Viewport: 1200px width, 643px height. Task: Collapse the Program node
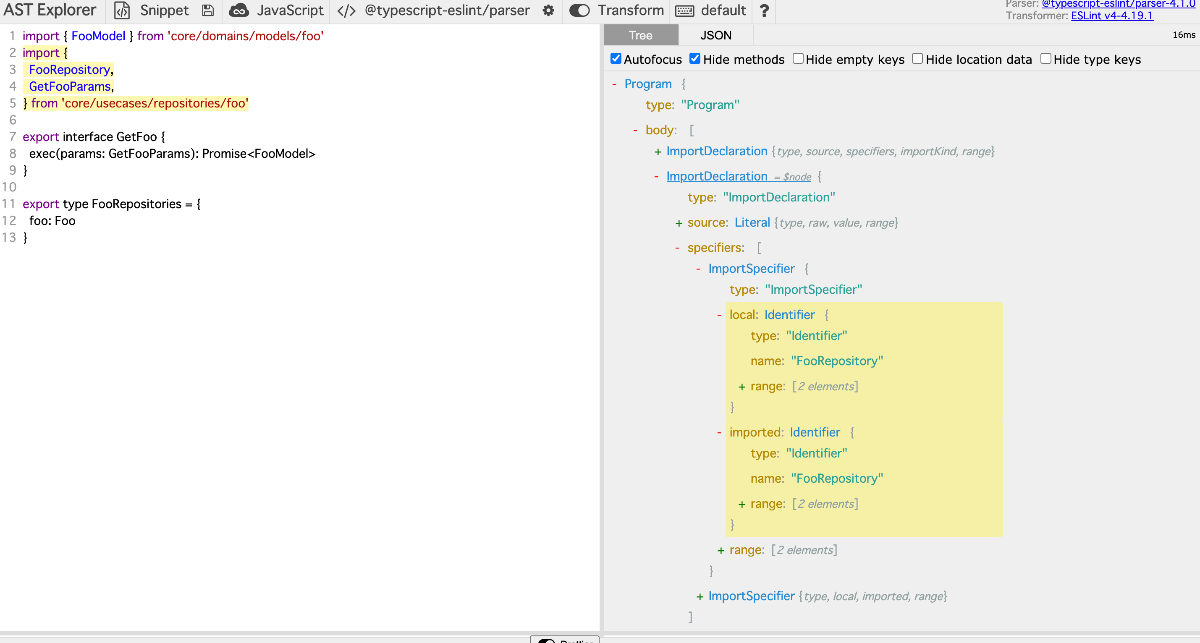614,84
